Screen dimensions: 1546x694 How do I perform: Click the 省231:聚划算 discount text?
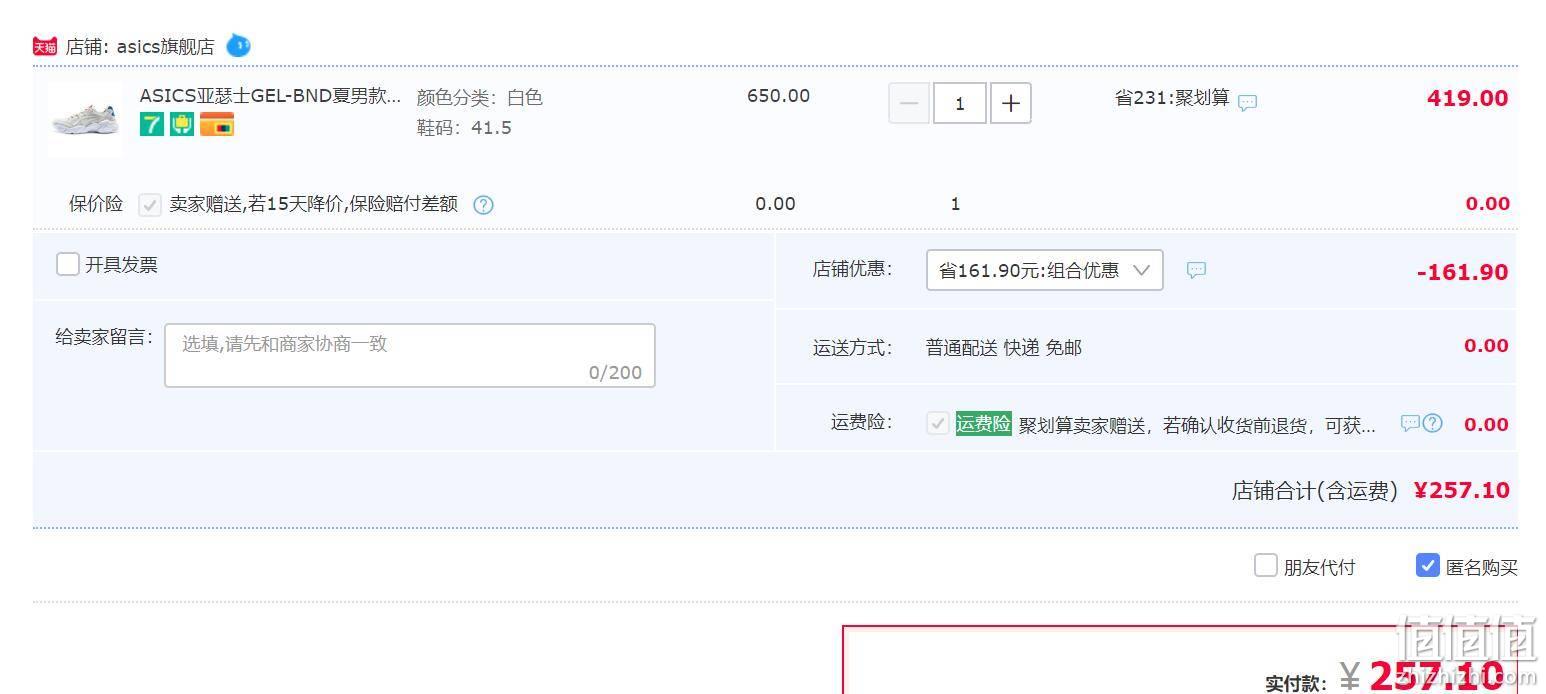pyautogui.click(x=1172, y=98)
